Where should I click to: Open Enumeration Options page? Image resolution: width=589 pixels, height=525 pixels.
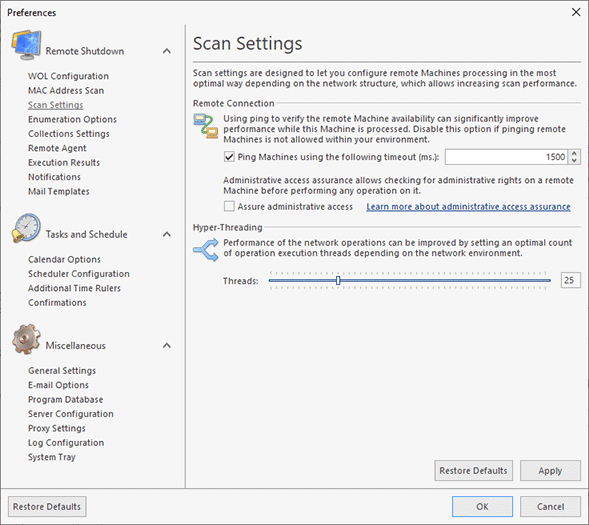pos(72,119)
